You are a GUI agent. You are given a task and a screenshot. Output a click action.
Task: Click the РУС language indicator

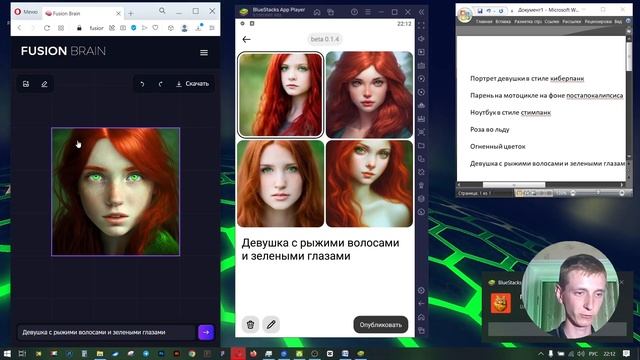593,354
